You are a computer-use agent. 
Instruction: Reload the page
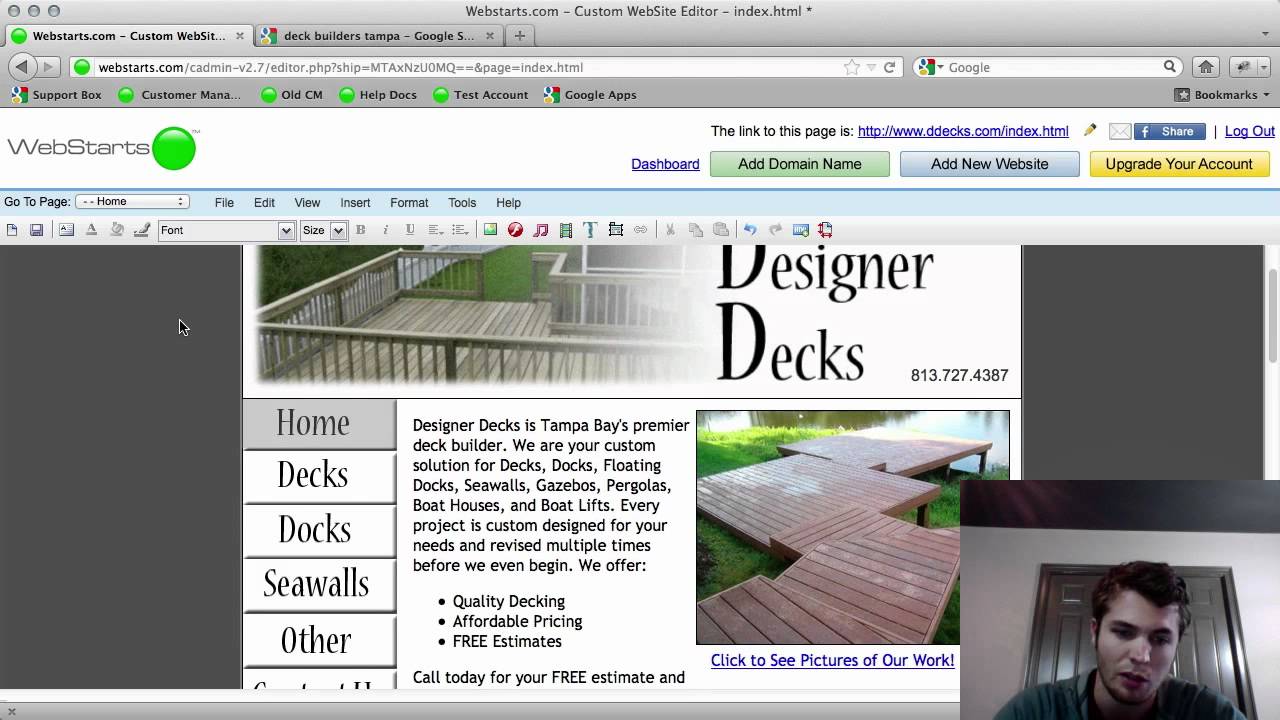pyautogui.click(x=889, y=67)
